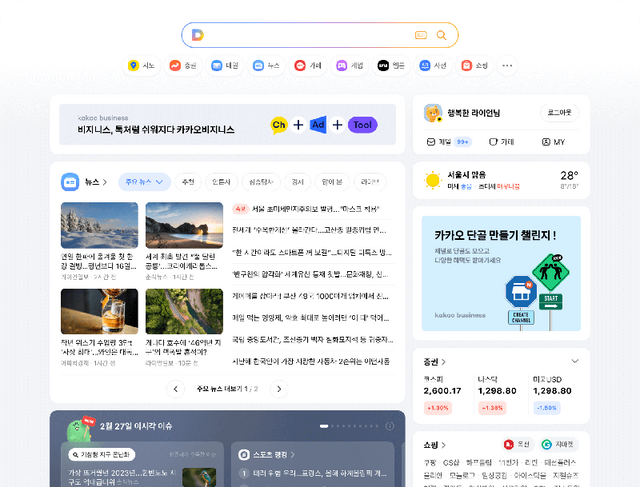Go to next news page arrow
Viewport: 640px width, 487px height.
click(x=279, y=388)
